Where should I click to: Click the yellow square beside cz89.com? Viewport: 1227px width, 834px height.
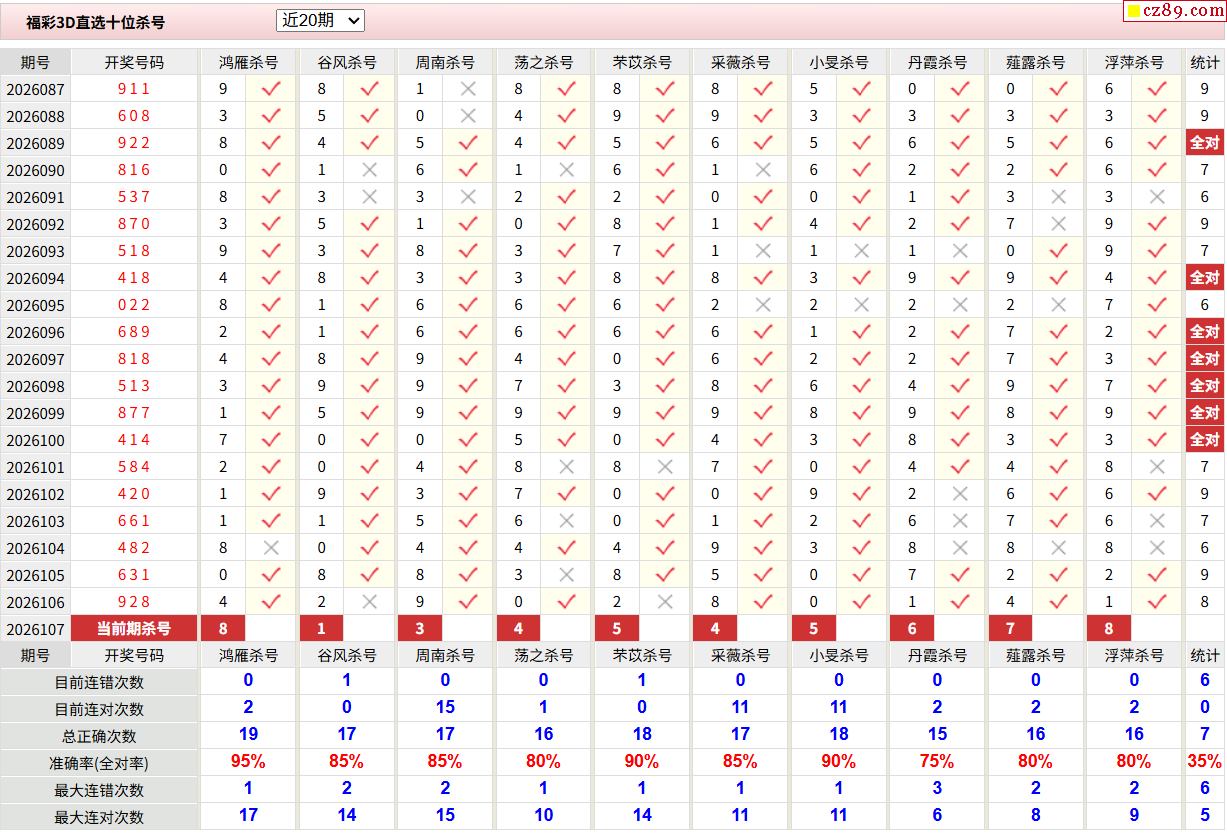point(1133,11)
